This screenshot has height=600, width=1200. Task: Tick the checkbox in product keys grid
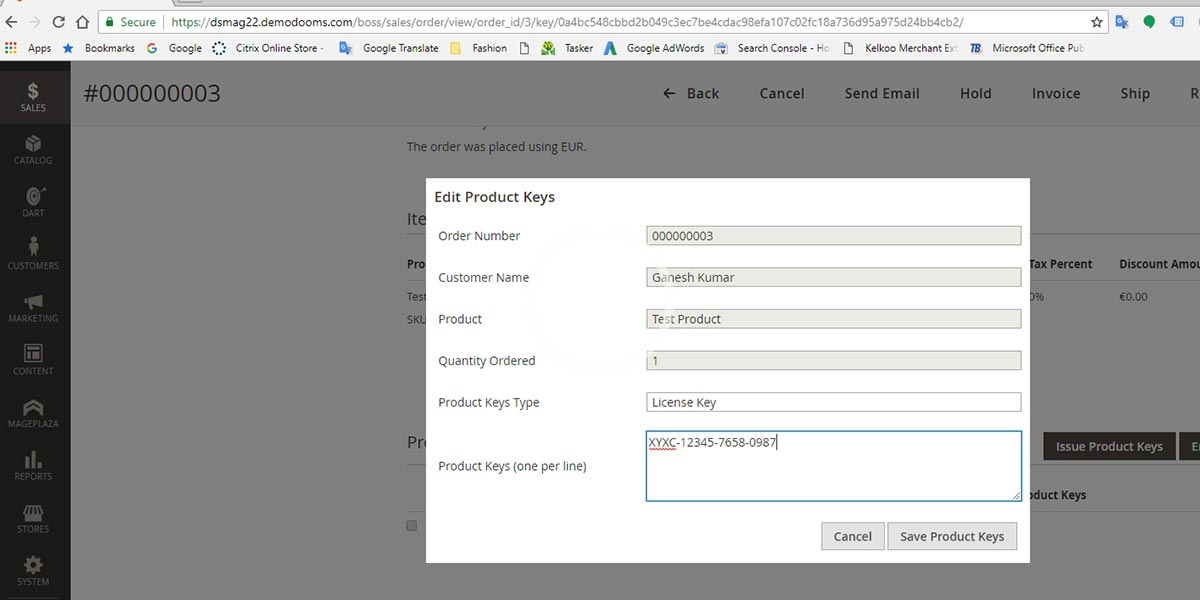pyautogui.click(x=411, y=526)
